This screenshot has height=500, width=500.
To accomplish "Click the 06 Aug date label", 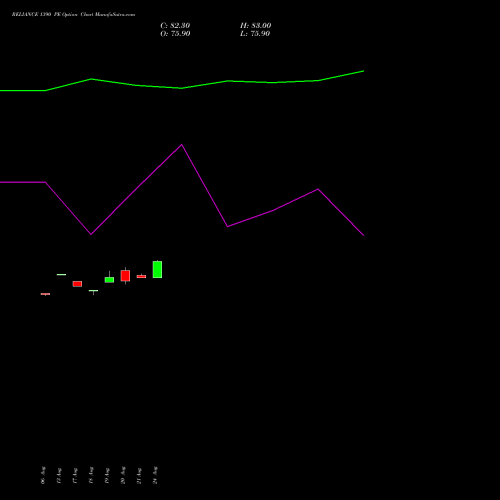I will 43,475.
